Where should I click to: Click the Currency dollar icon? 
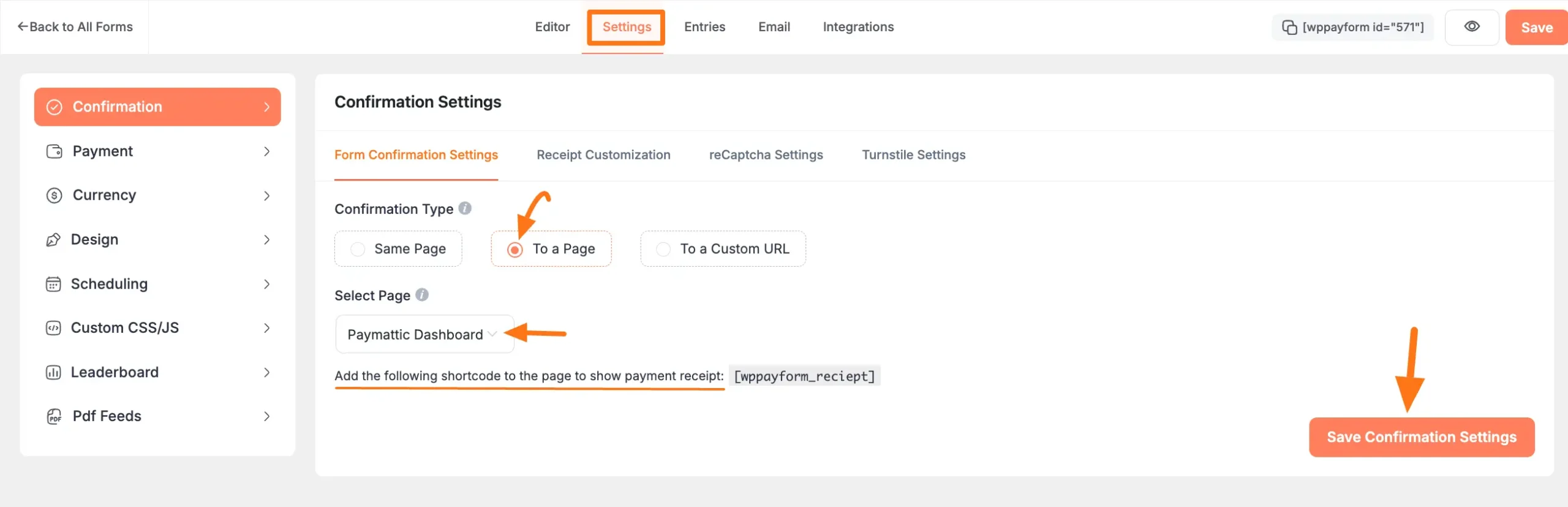tap(55, 196)
